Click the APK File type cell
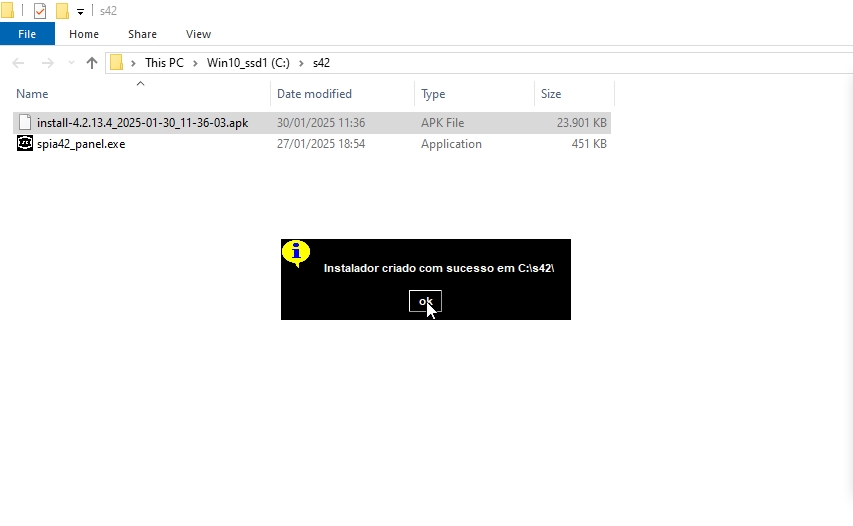Image resolution: width=853 pixels, height=526 pixels. [x=442, y=123]
